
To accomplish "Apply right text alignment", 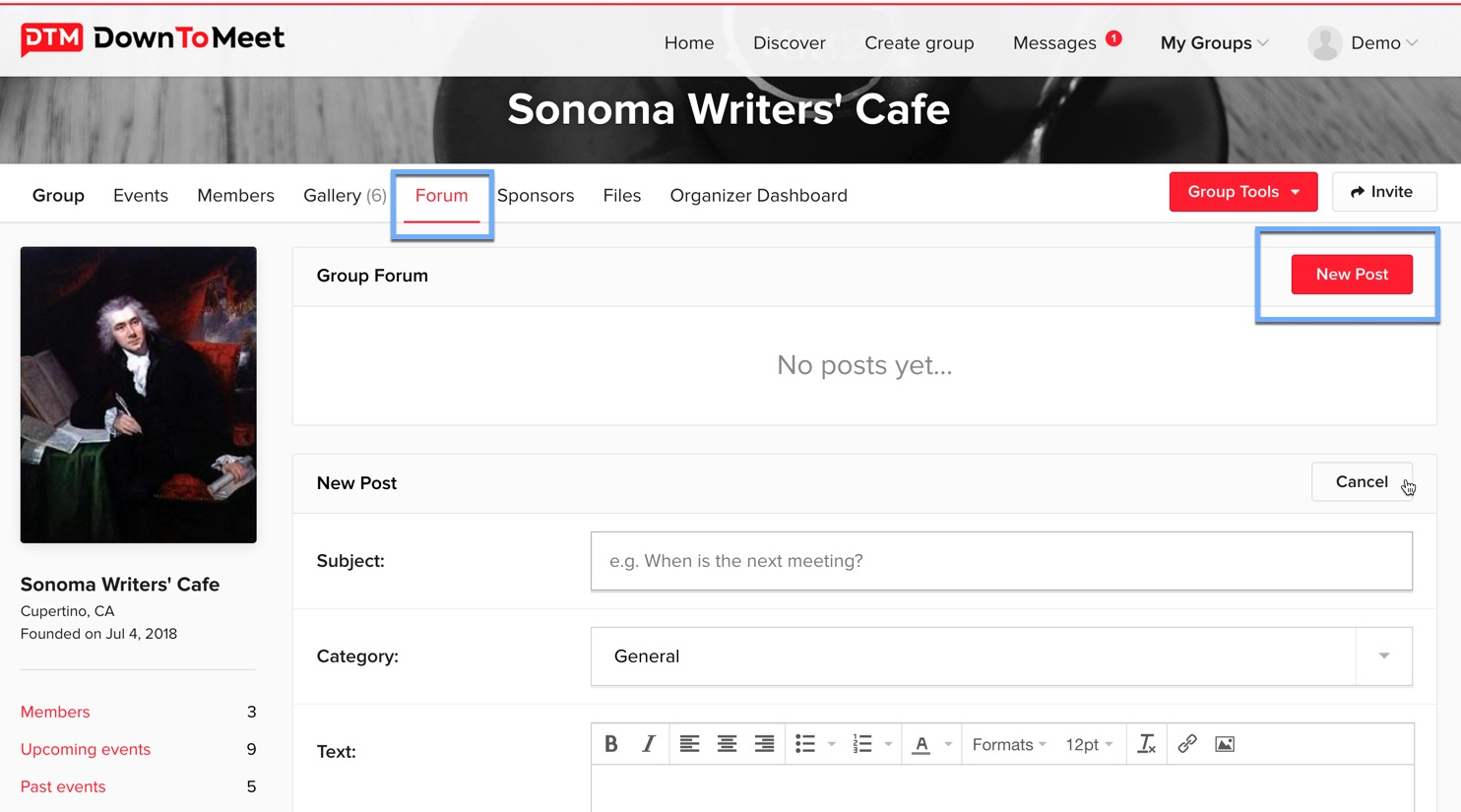I will click(x=764, y=744).
